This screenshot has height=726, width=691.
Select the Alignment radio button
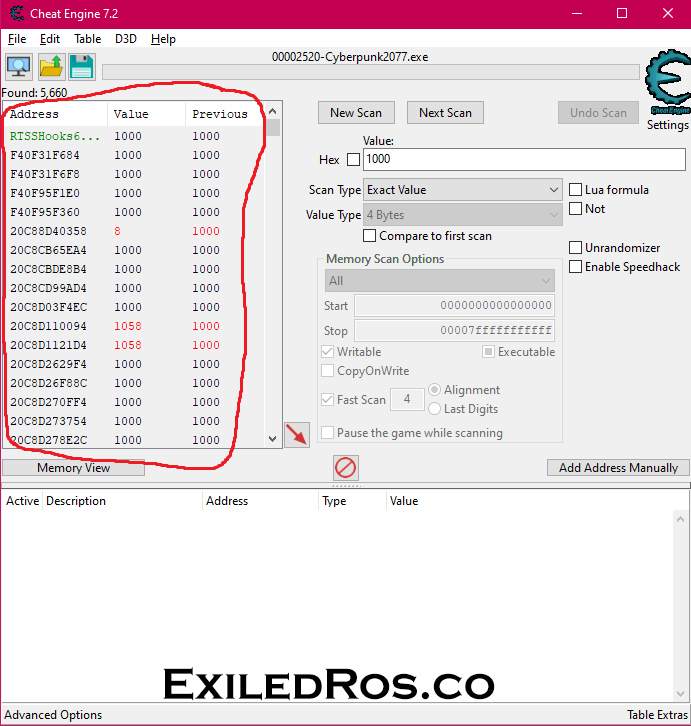tap(434, 390)
